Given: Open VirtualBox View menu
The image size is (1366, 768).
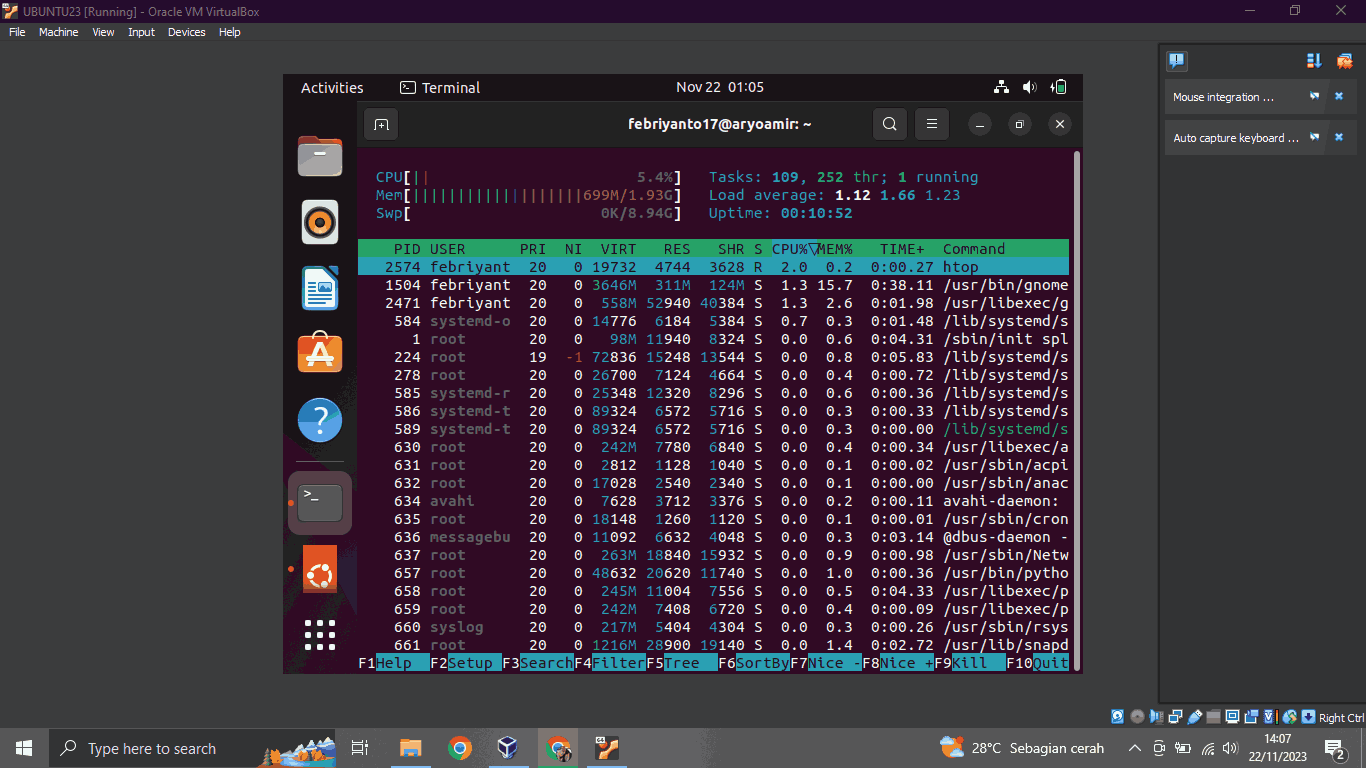Looking at the screenshot, I should (103, 32).
